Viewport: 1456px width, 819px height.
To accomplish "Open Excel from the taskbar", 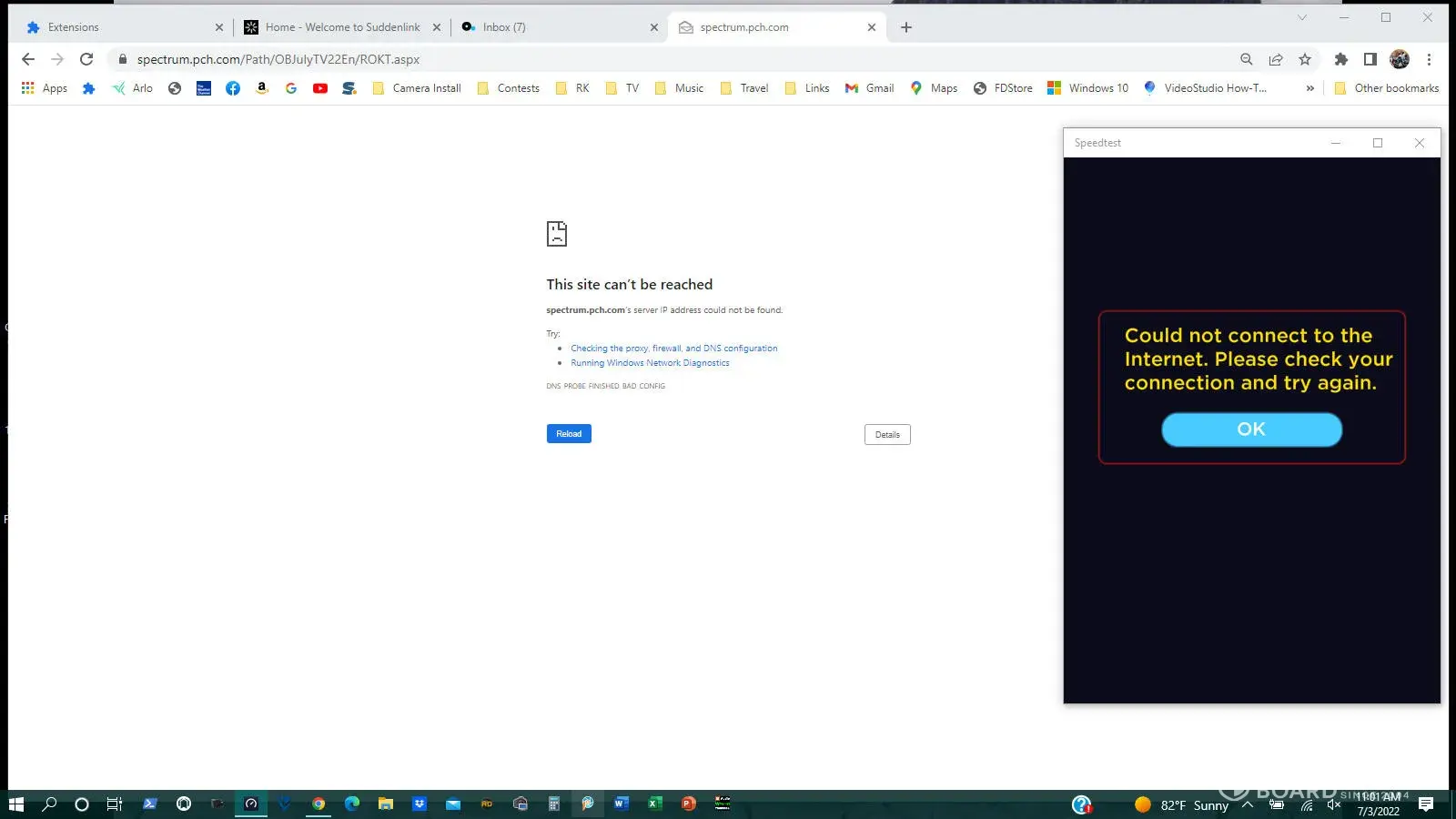I will click(654, 804).
